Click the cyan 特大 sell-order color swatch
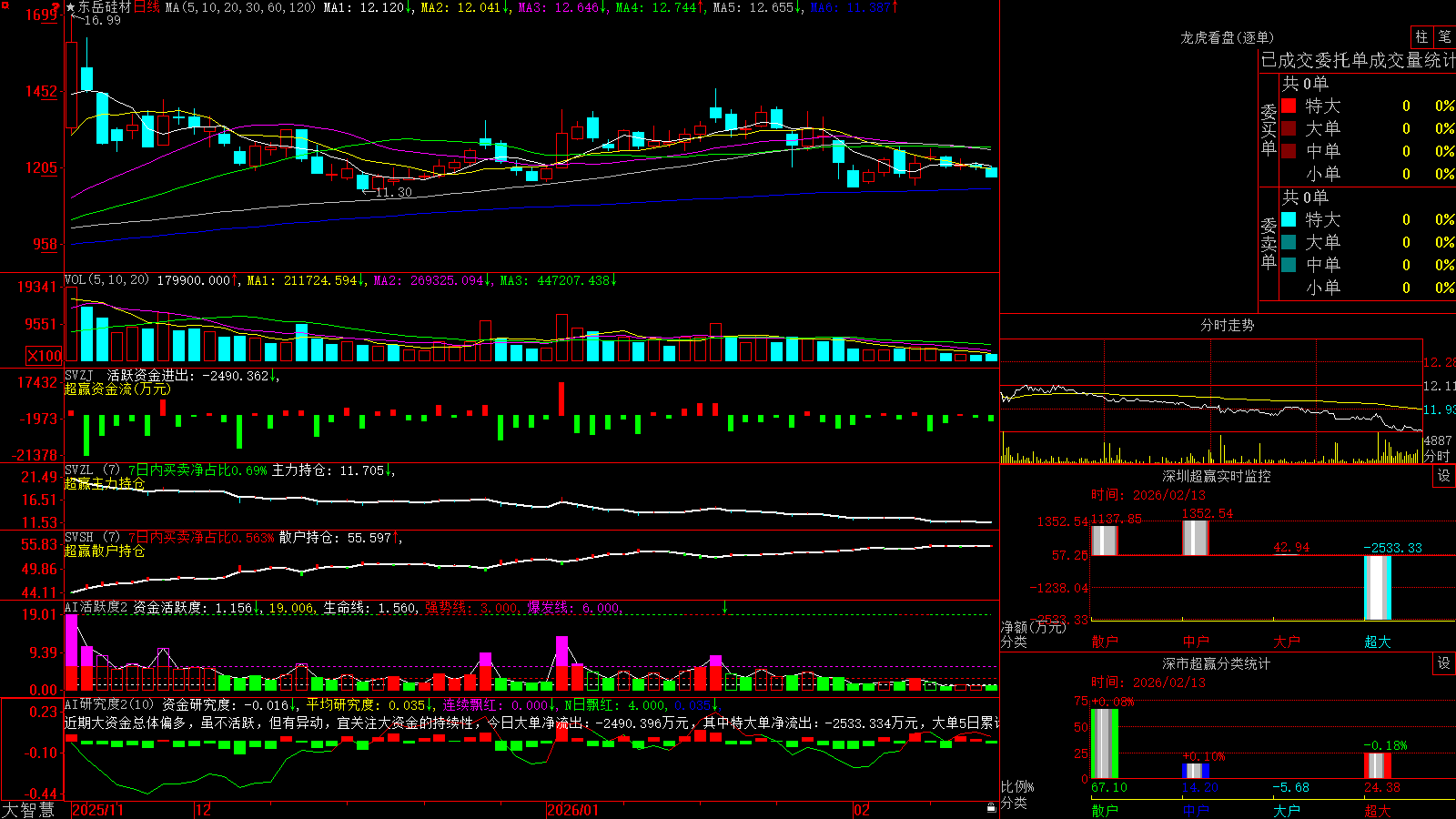 (x=1289, y=219)
